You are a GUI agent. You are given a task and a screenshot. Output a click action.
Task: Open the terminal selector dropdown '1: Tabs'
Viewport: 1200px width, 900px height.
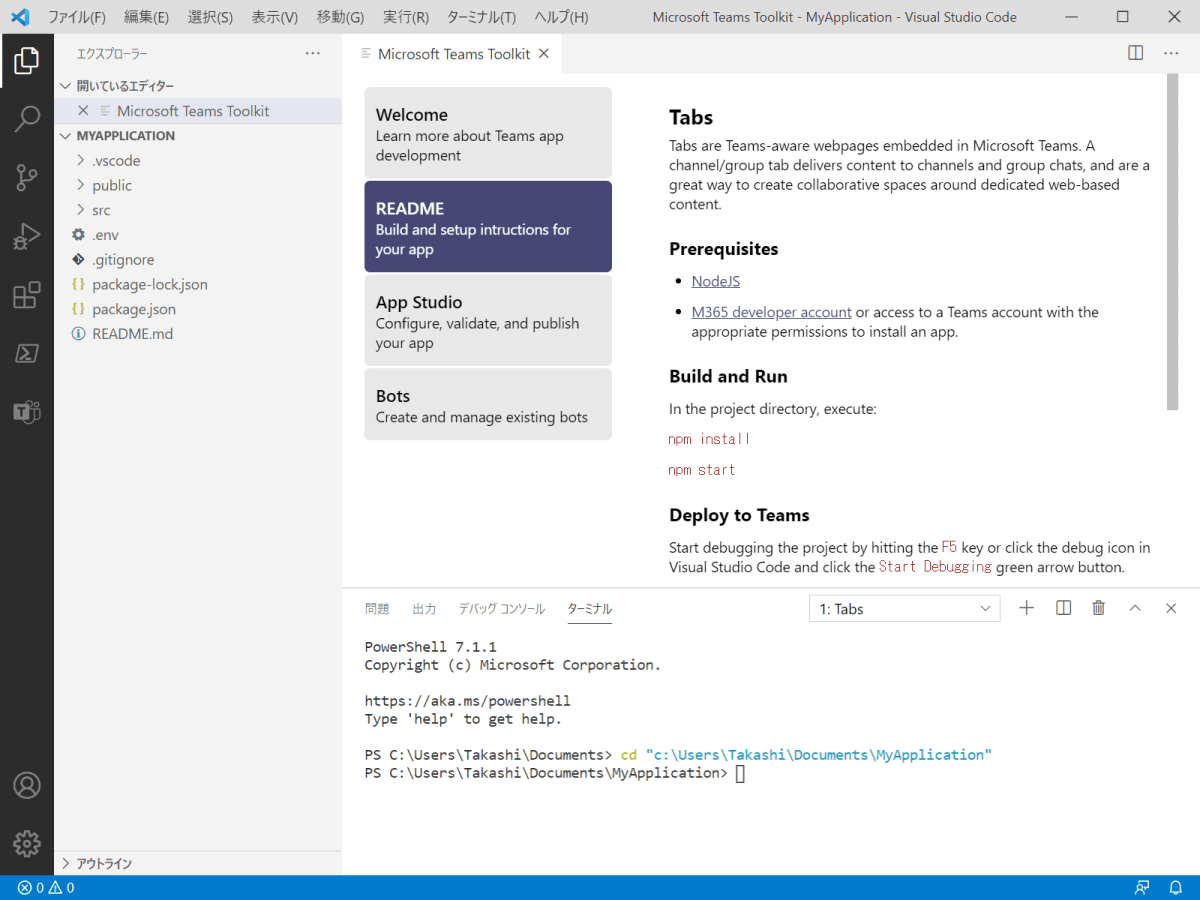click(904, 608)
